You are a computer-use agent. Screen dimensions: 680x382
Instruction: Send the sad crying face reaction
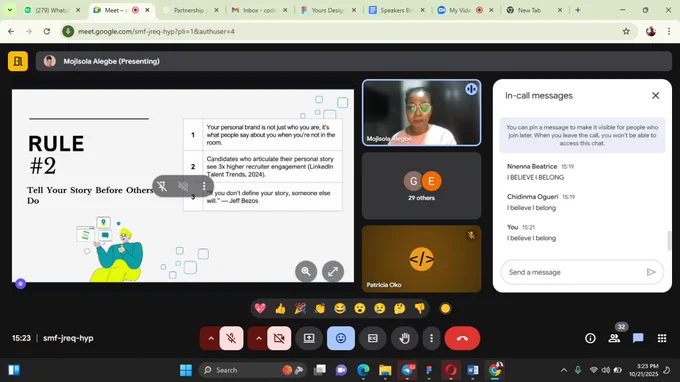pyautogui.click(x=379, y=308)
